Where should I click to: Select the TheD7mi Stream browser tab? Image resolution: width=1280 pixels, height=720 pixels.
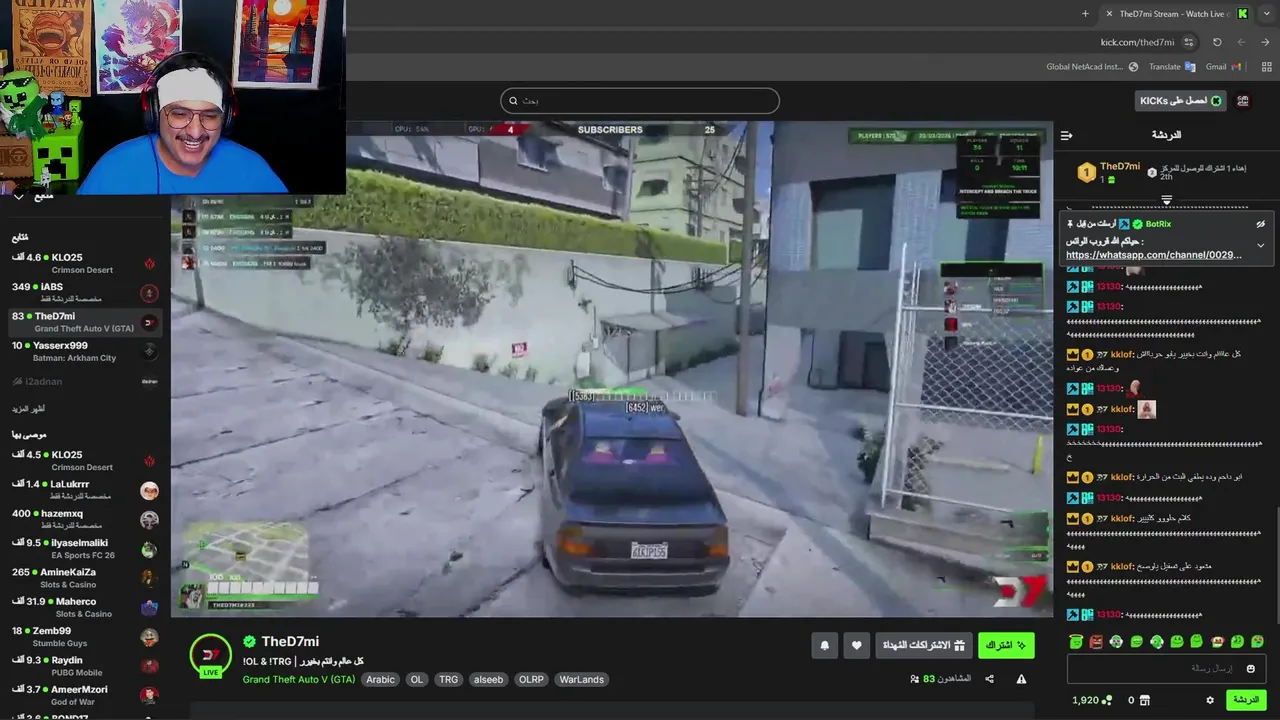tap(1178, 14)
